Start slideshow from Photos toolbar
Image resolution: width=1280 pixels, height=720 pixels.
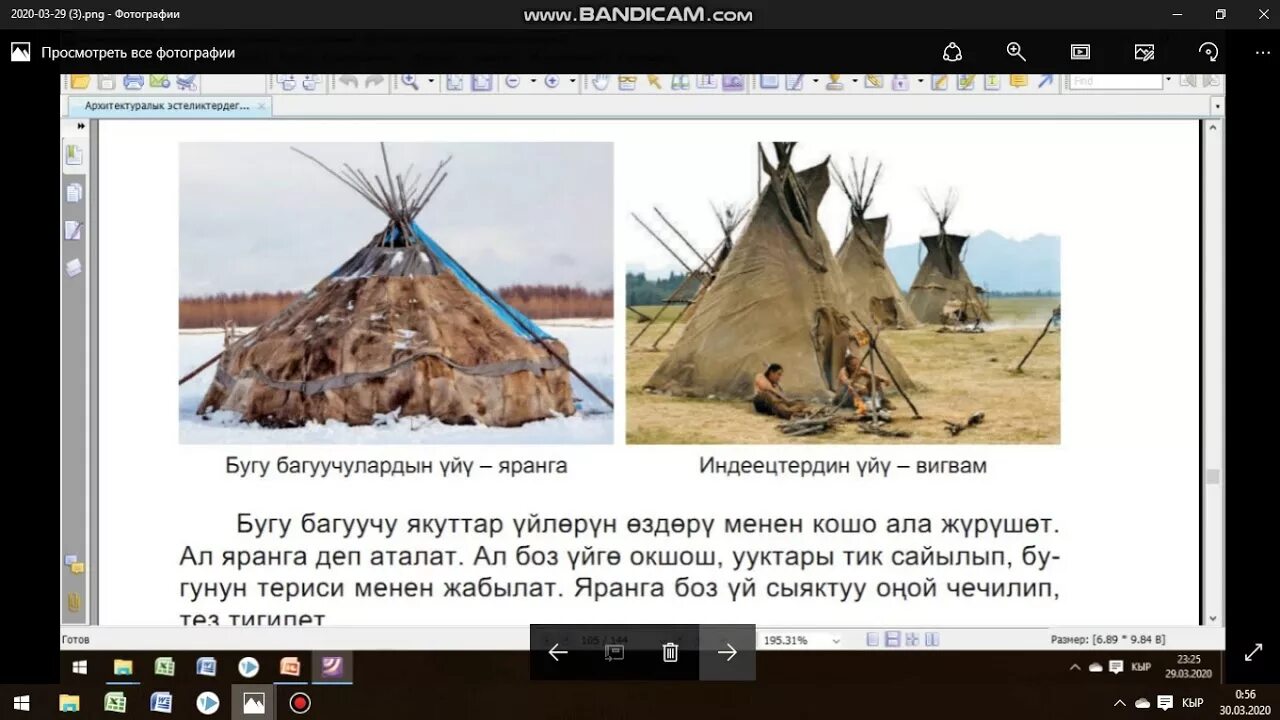coord(1080,52)
